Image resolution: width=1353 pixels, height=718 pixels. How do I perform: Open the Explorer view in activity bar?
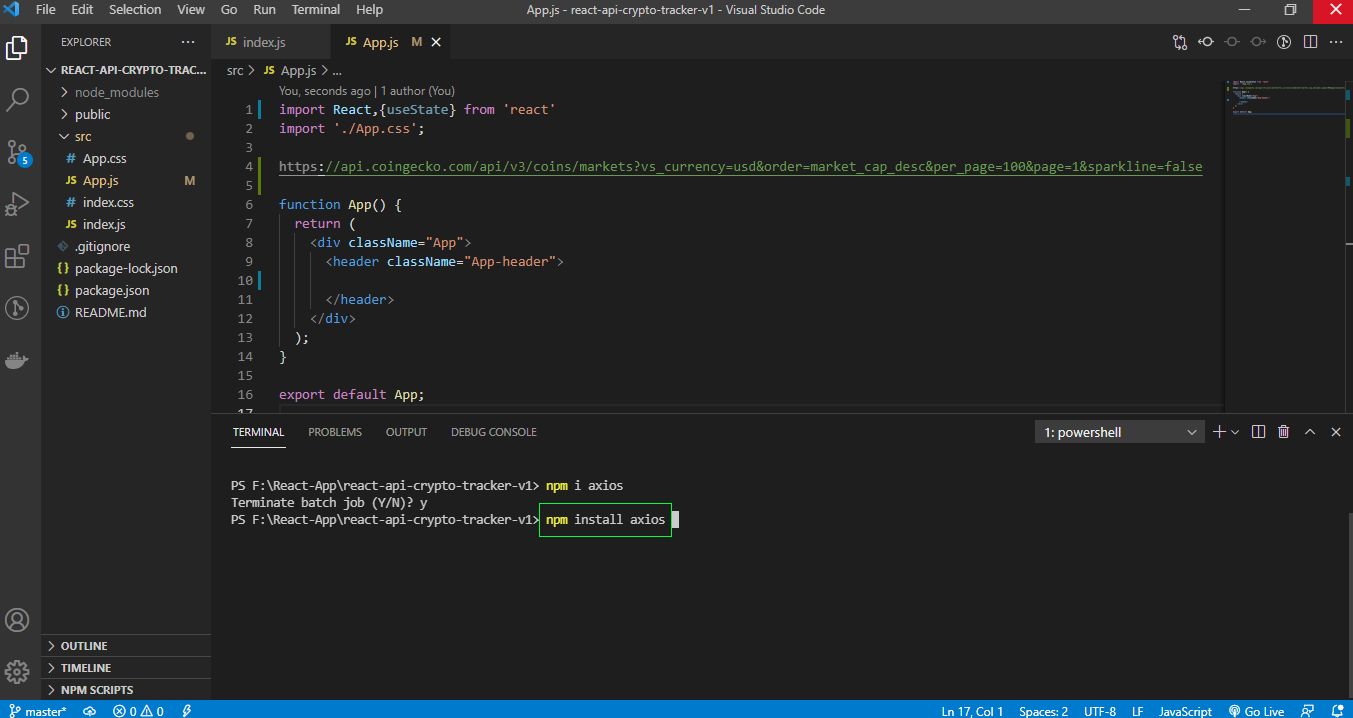(x=17, y=46)
